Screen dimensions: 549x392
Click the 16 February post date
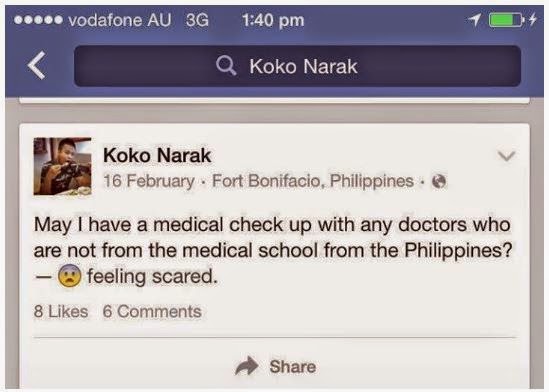coord(149,181)
